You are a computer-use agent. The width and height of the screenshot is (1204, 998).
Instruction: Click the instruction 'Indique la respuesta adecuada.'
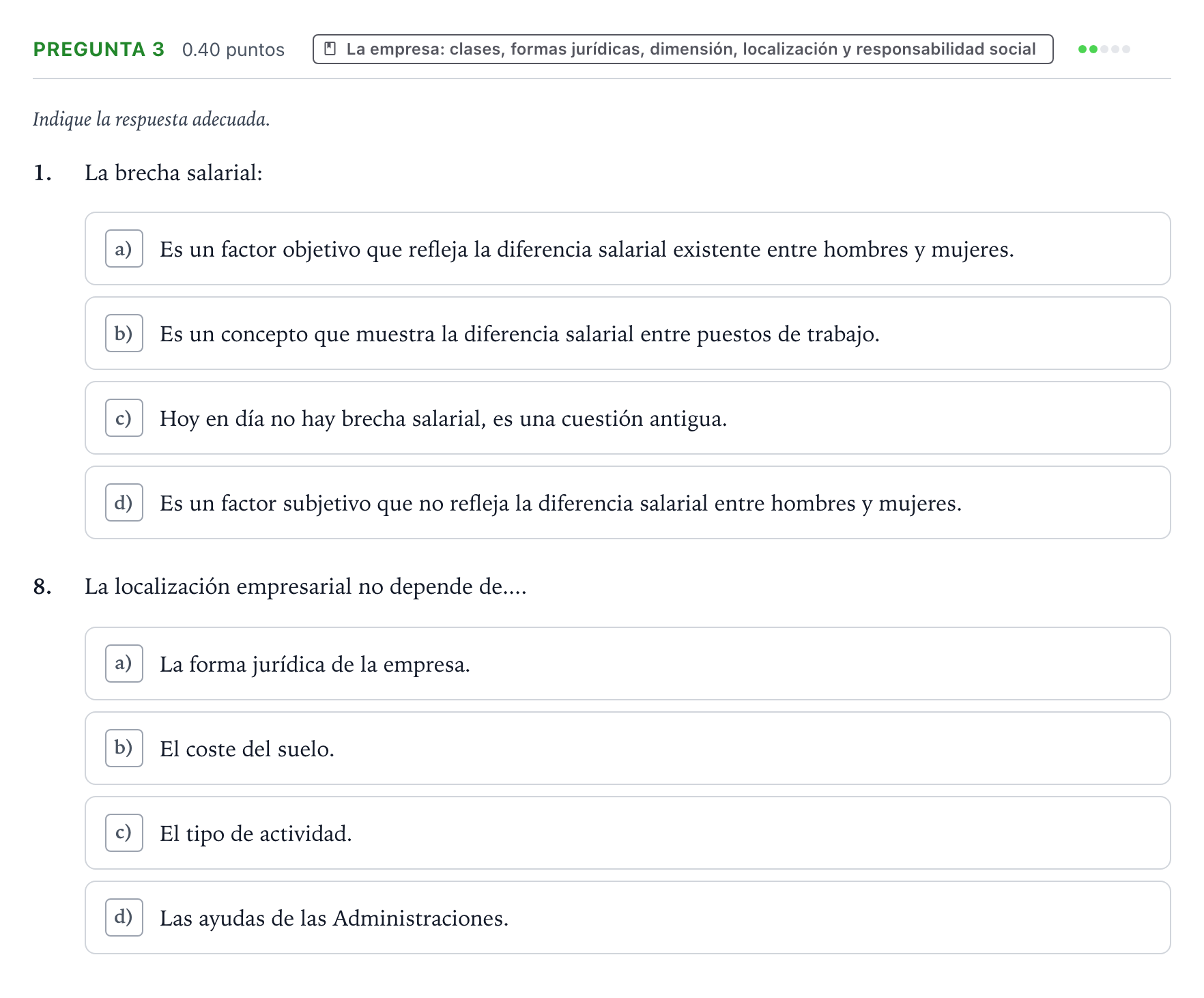(152, 119)
